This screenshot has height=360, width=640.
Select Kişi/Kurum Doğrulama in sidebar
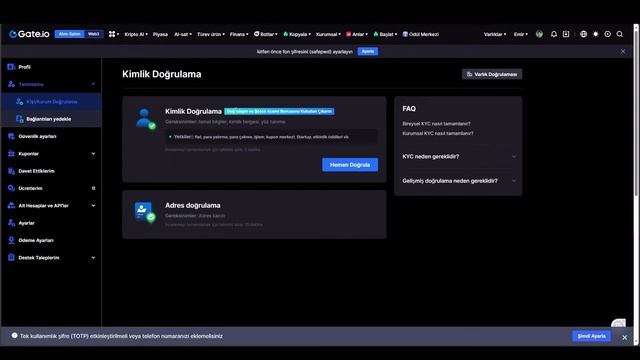coord(51,102)
